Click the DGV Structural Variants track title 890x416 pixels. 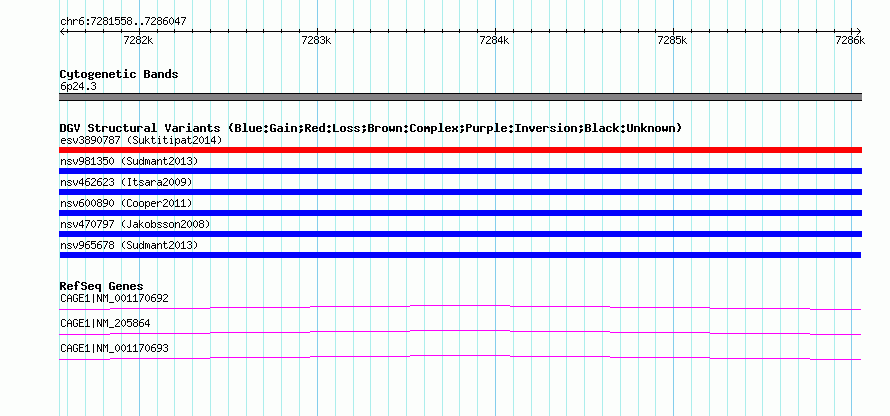371,128
